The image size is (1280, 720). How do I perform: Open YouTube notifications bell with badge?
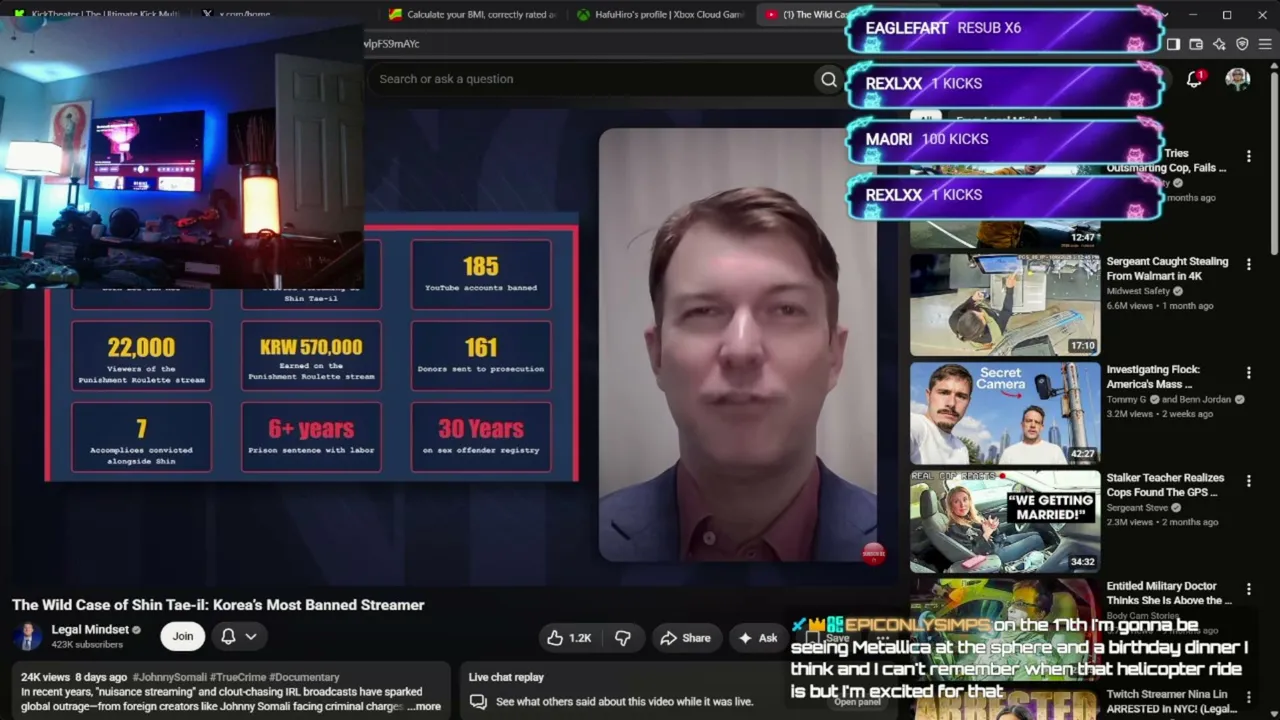tap(1194, 79)
